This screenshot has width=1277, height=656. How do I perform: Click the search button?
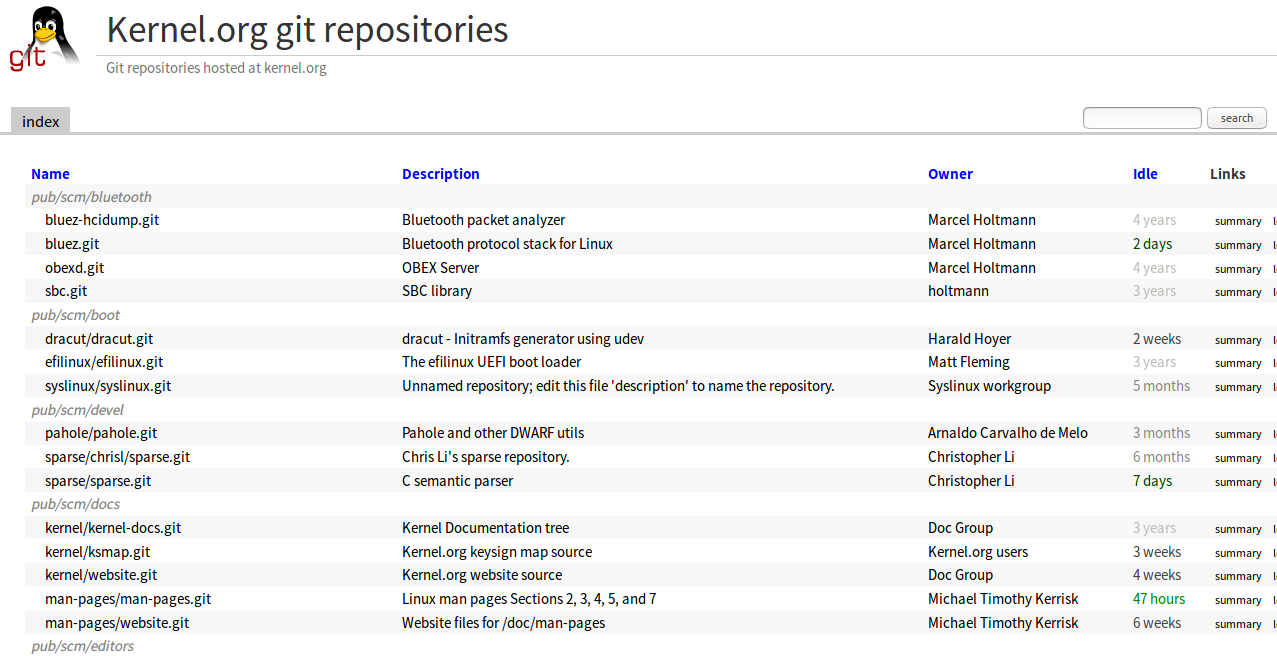(x=1237, y=118)
